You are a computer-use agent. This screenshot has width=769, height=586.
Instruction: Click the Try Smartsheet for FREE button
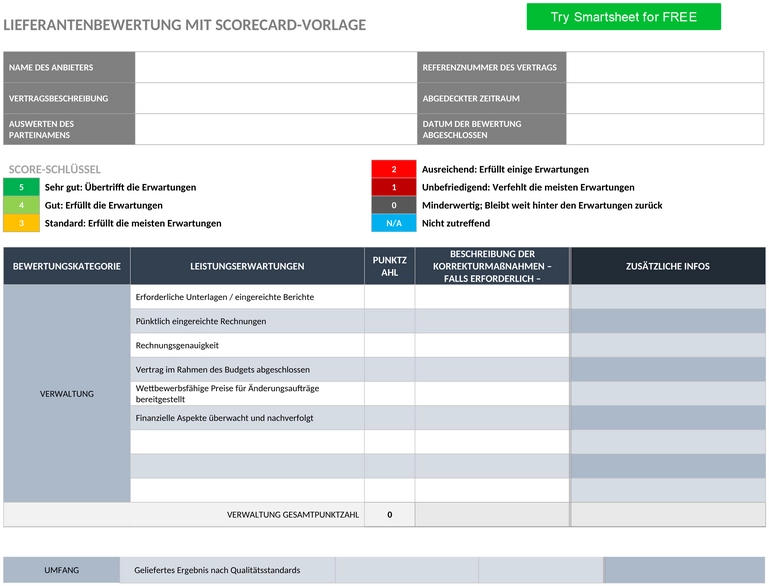tap(623, 17)
